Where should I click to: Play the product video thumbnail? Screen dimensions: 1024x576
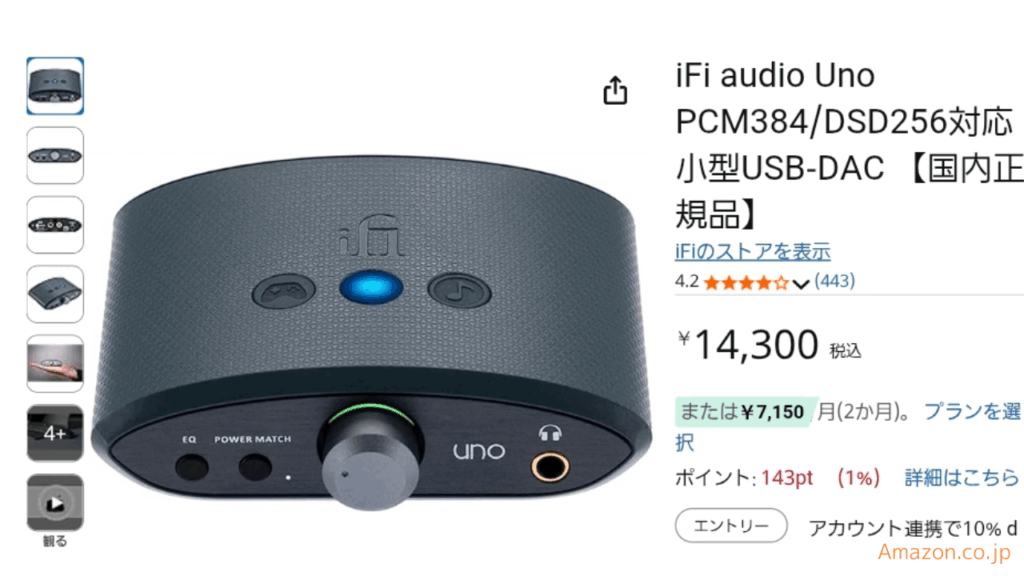click(x=55, y=502)
